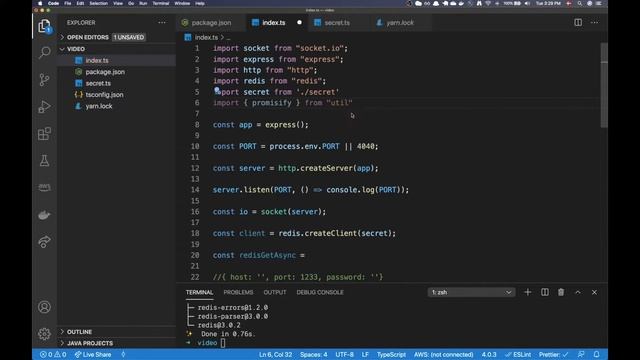Open the Live Share view in activity bar
The image size is (640, 360).
44,242
